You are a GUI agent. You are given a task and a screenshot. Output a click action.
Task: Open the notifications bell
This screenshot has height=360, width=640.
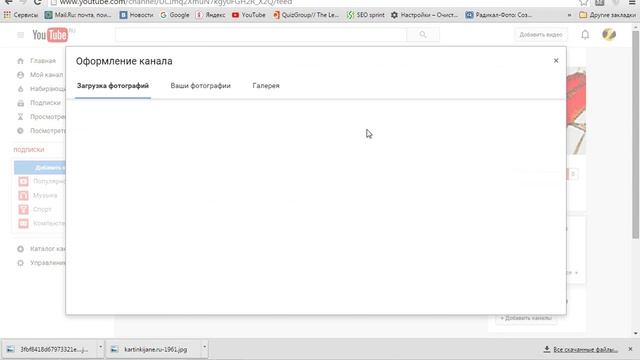coord(585,35)
